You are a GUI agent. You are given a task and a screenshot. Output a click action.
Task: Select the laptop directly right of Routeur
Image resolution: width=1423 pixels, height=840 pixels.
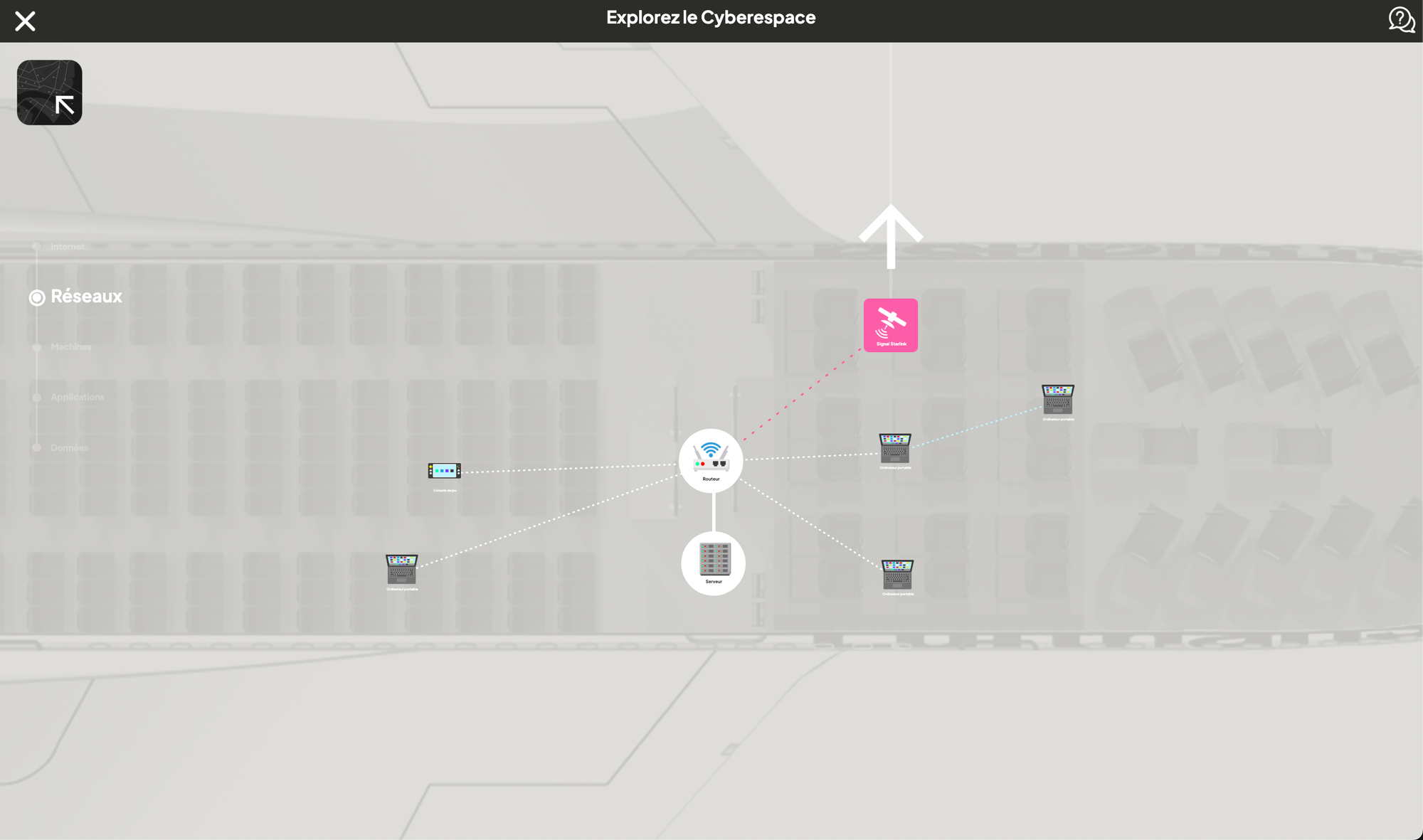[x=894, y=449]
